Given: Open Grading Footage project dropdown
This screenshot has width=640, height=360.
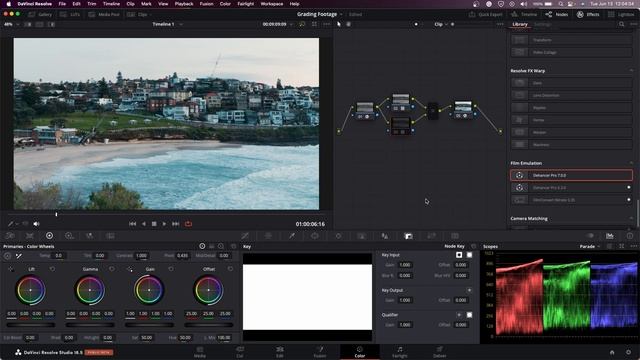Looking at the screenshot, I should [x=320, y=14].
